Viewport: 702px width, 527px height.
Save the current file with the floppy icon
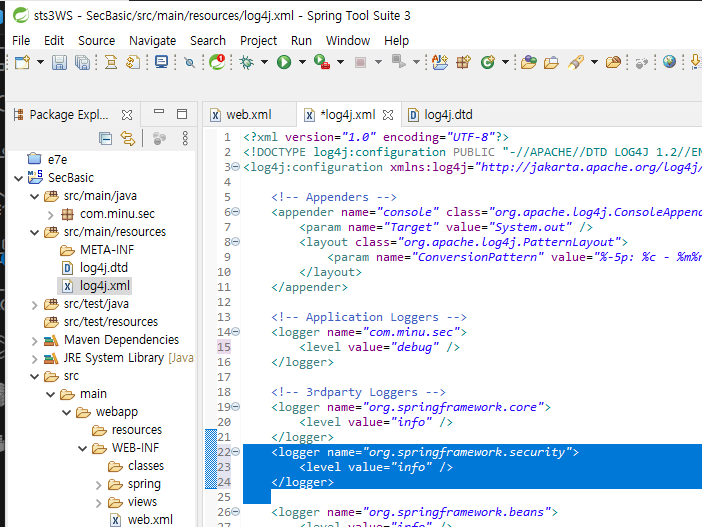[59, 62]
